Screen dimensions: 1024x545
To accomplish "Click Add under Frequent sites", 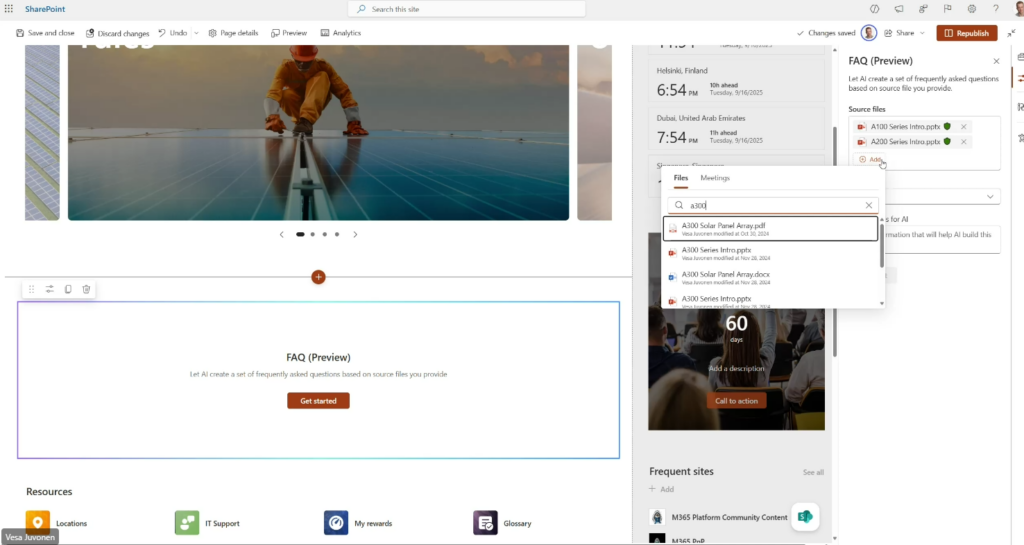I will [662, 489].
